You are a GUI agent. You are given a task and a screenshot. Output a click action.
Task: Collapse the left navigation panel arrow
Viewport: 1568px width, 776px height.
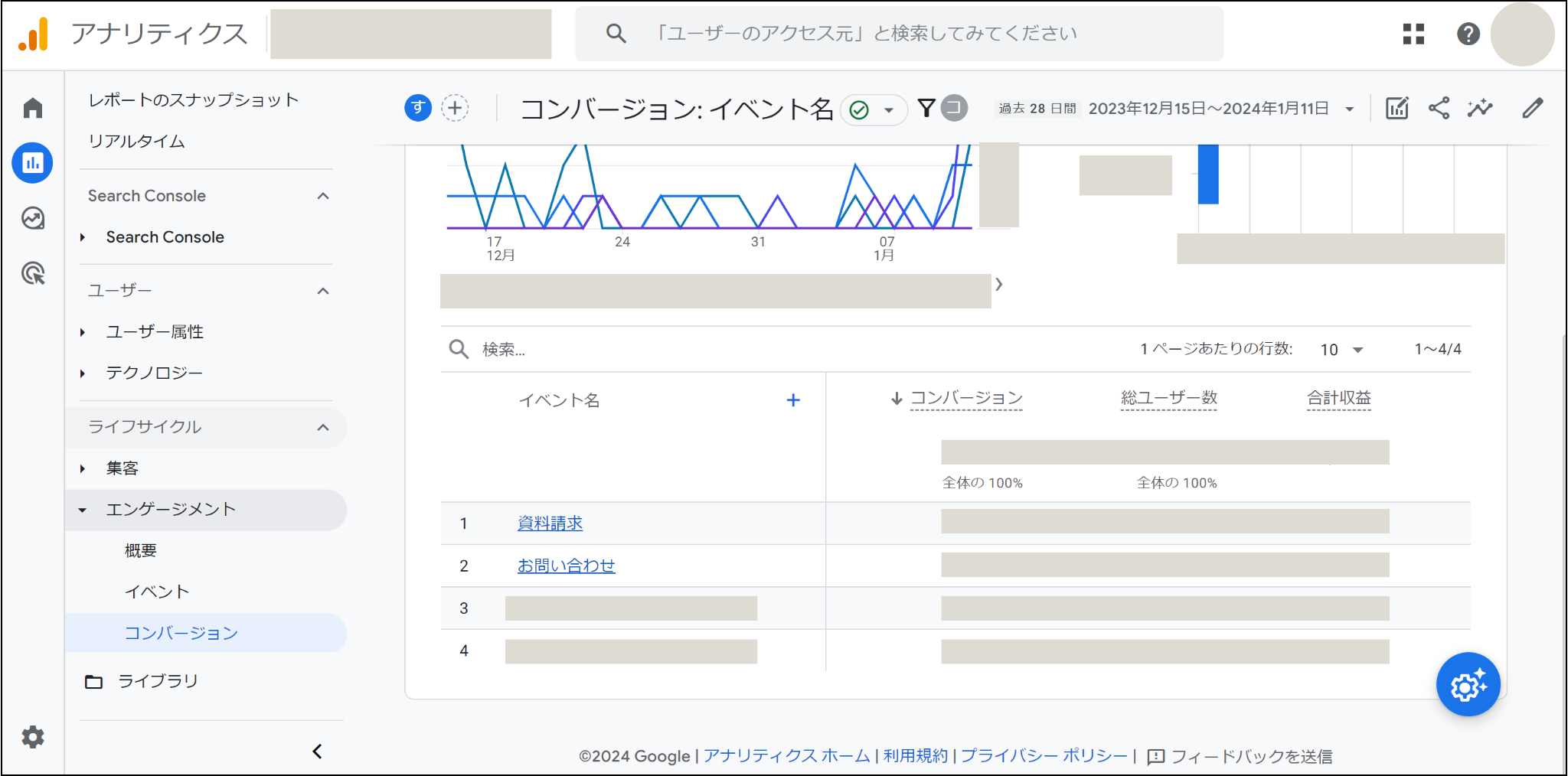pyautogui.click(x=318, y=752)
